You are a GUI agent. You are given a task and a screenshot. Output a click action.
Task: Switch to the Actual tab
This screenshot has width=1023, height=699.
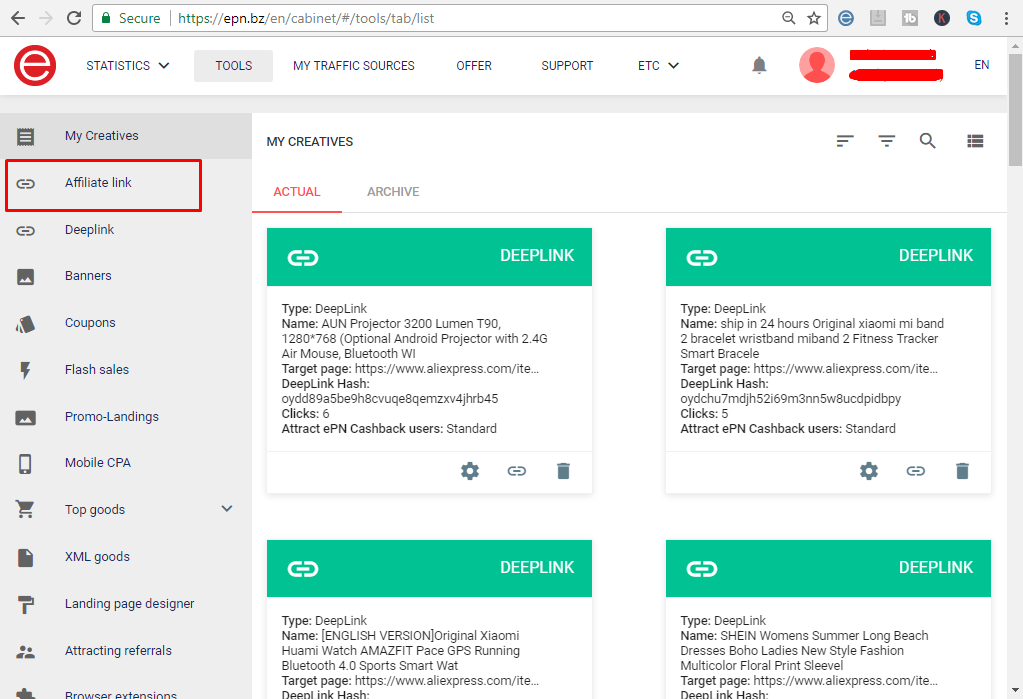(297, 192)
